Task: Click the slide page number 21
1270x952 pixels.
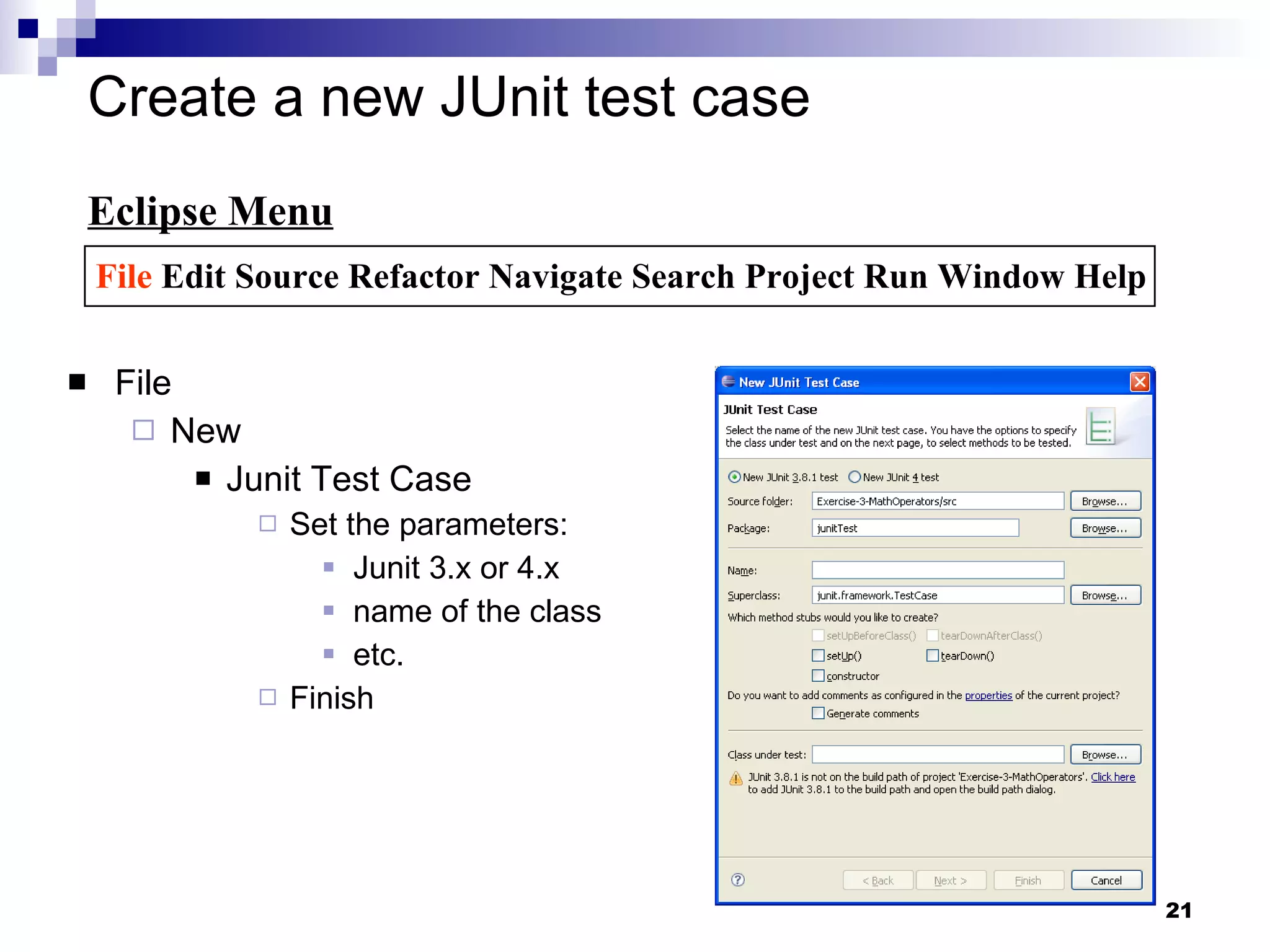Action: click(1178, 910)
